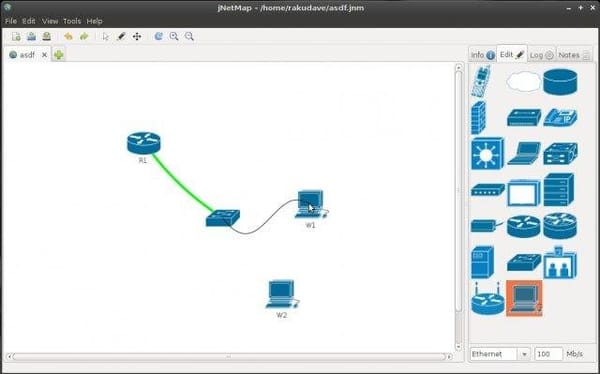Click the zoom in magnifier
Screen dimensions: 600x374
click(174, 36)
